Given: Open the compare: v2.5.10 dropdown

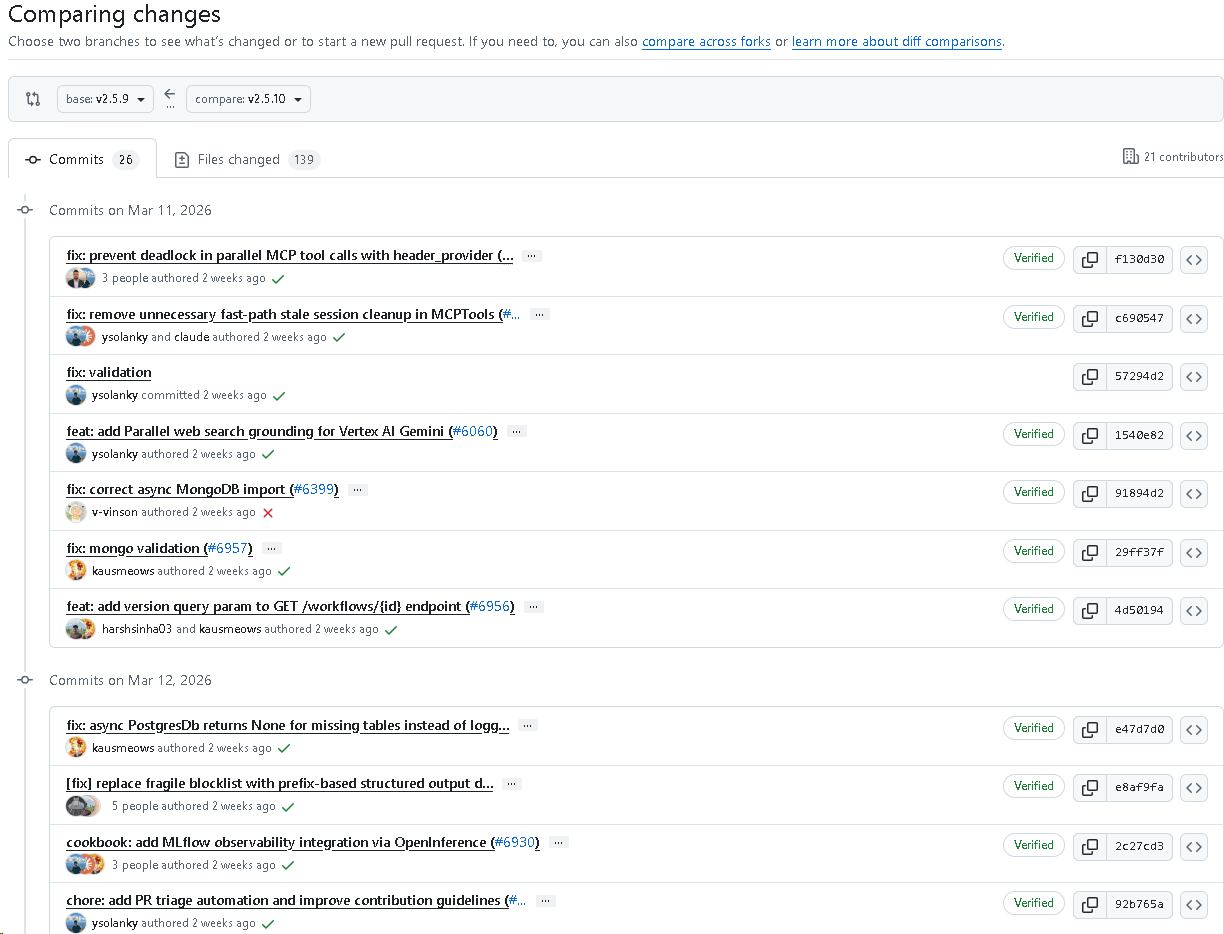Looking at the screenshot, I should pos(248,99).
